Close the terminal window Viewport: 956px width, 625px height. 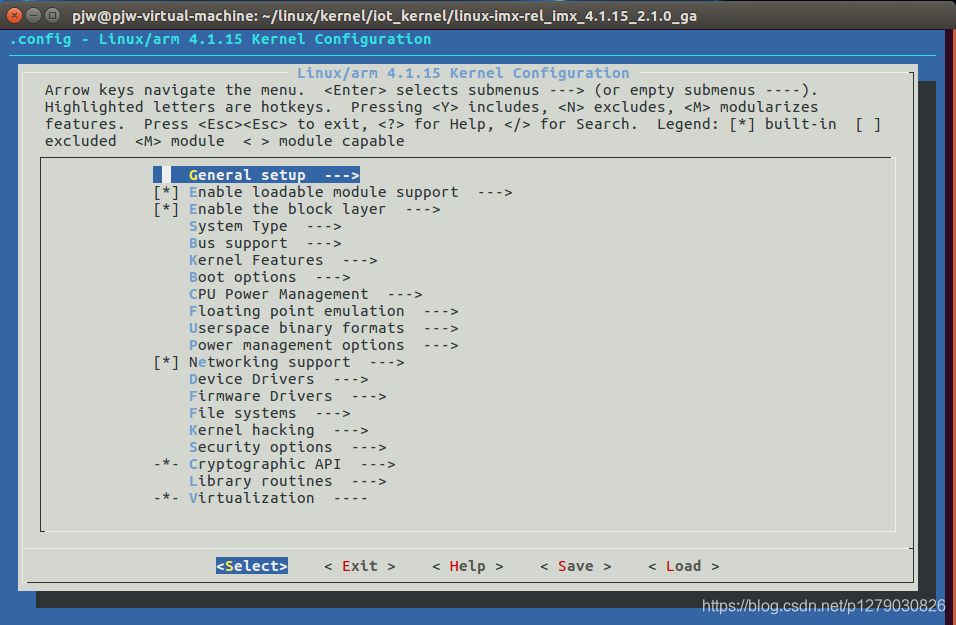pyautogui.click(x=15, y=15)
